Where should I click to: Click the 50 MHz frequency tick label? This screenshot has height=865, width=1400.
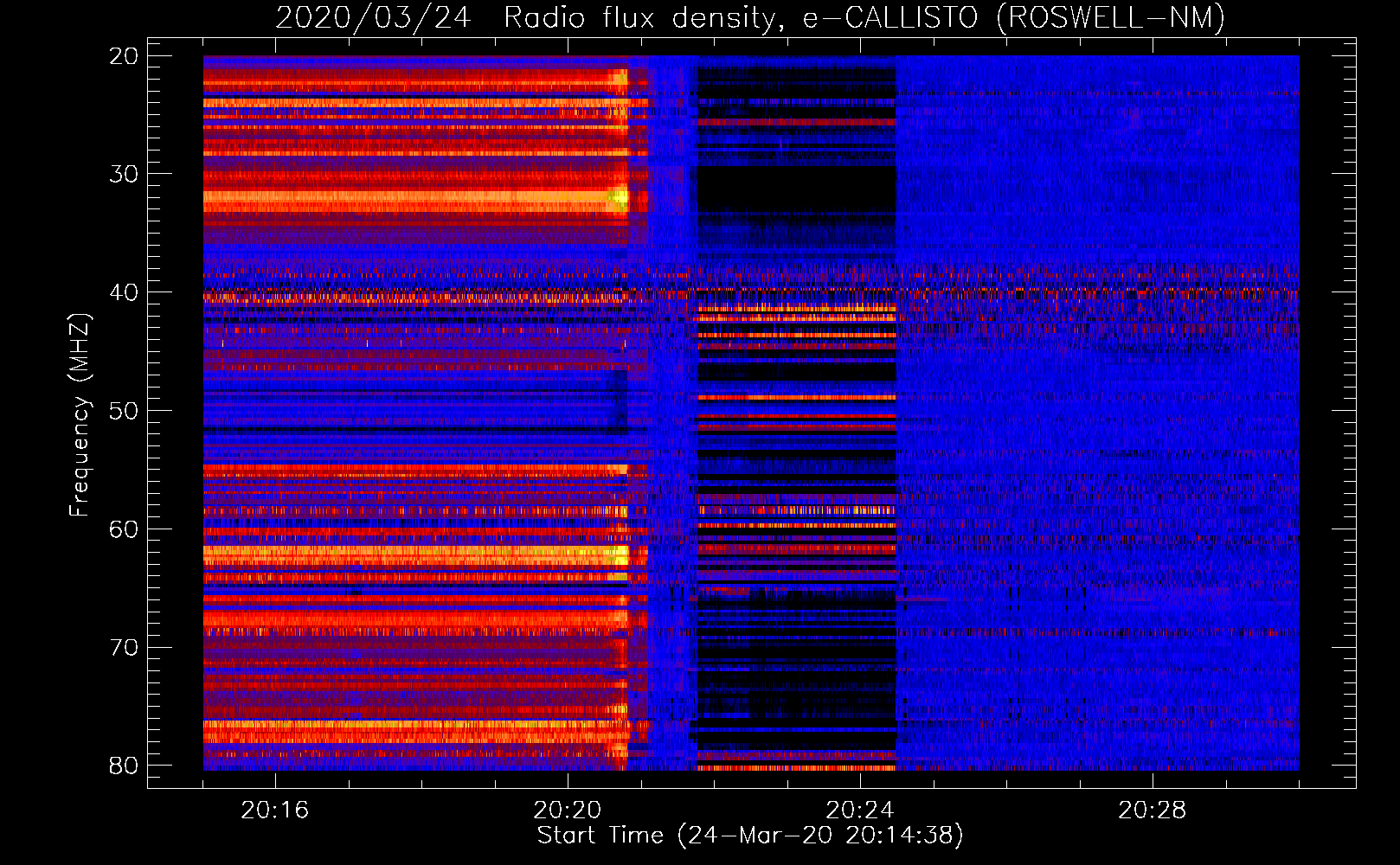tap(124, 411)
